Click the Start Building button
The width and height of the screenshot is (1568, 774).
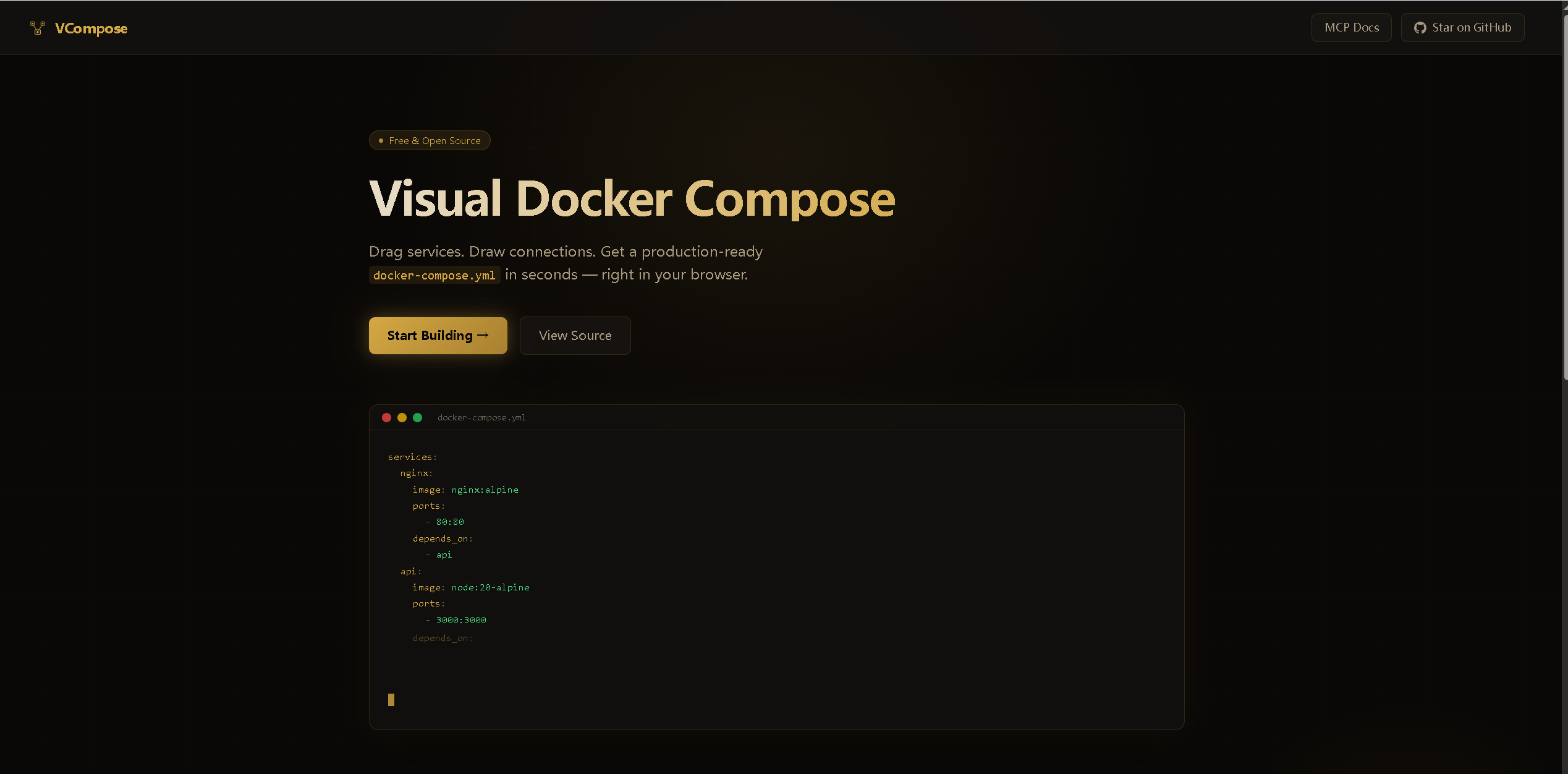pos(438,336)
